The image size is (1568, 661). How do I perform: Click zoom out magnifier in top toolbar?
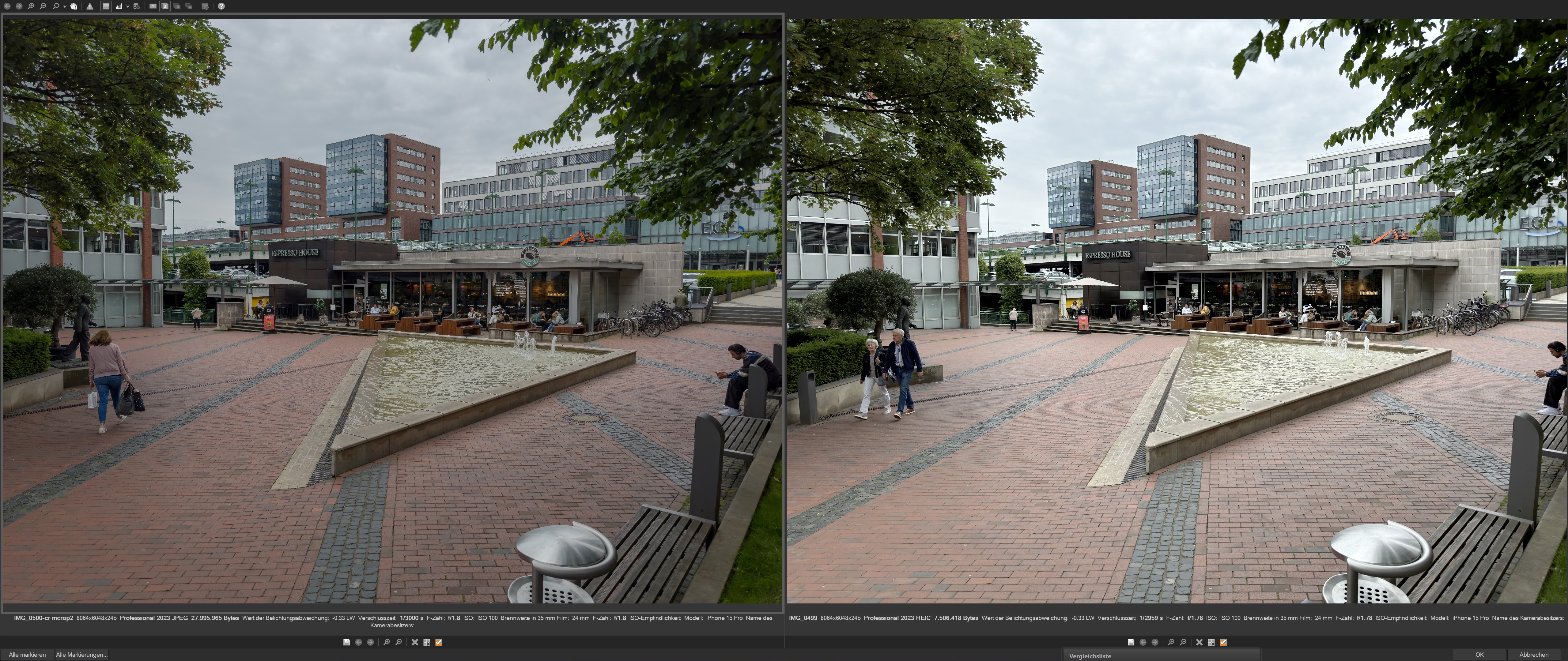43,6
